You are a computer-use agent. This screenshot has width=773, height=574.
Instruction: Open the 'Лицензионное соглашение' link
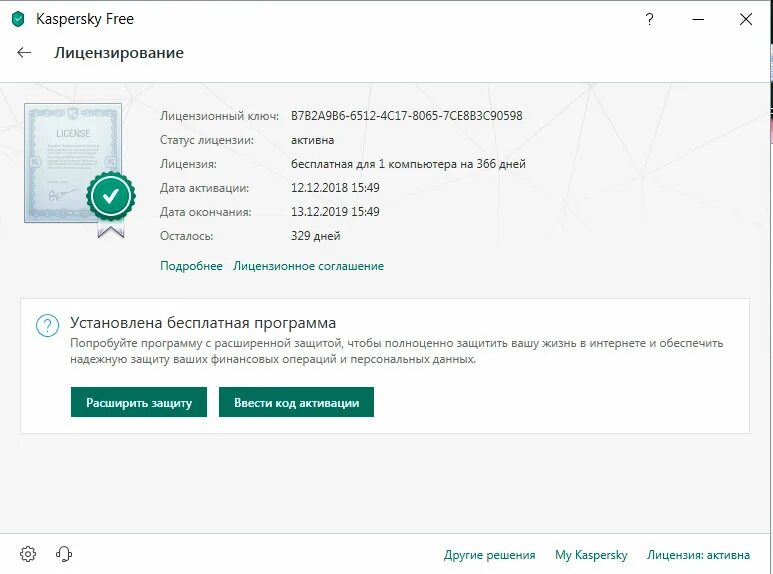308,266
